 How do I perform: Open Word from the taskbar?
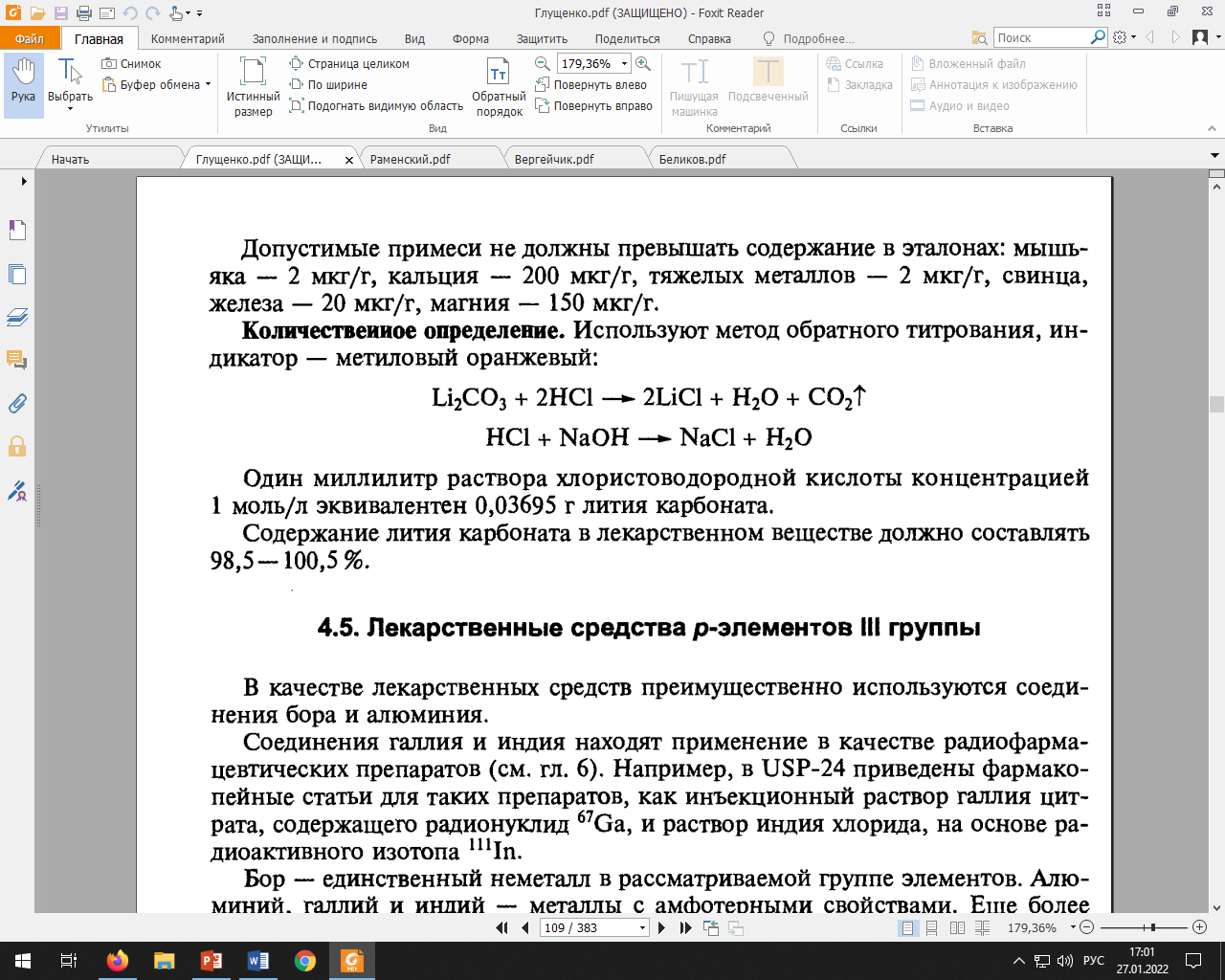257,961
